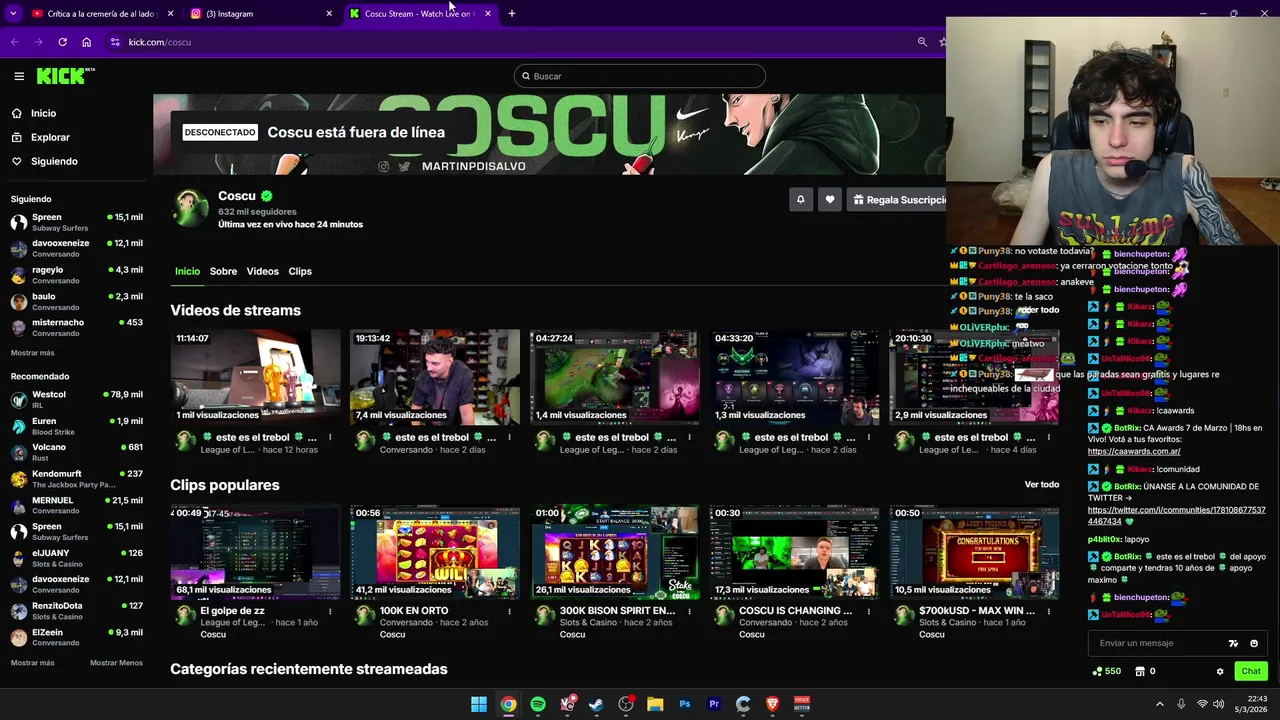Open Spotify from the taskbar
The width and height of the screenshot is (1280, 720).
coord(538,704)
